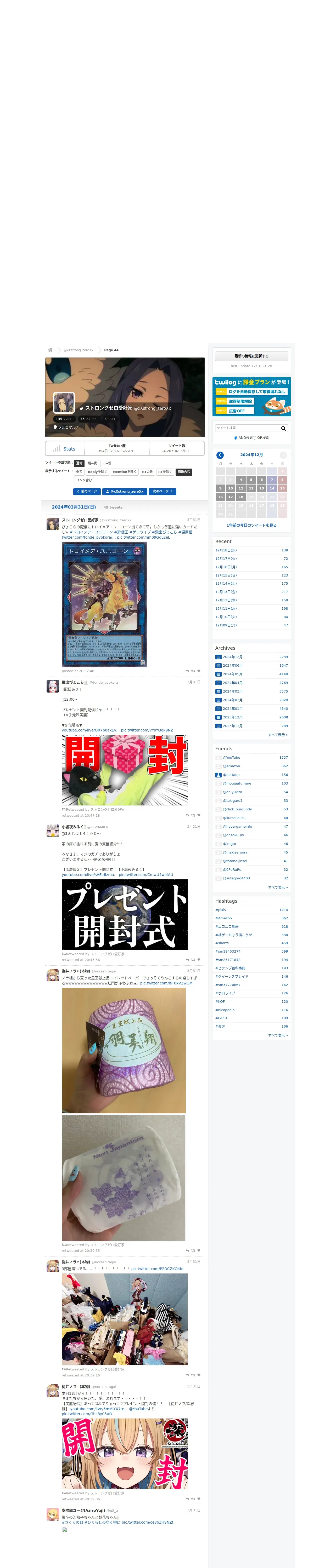Click list icon for the 2024年03月 archive
The image size is (336, 1568).
click(218, 691)
